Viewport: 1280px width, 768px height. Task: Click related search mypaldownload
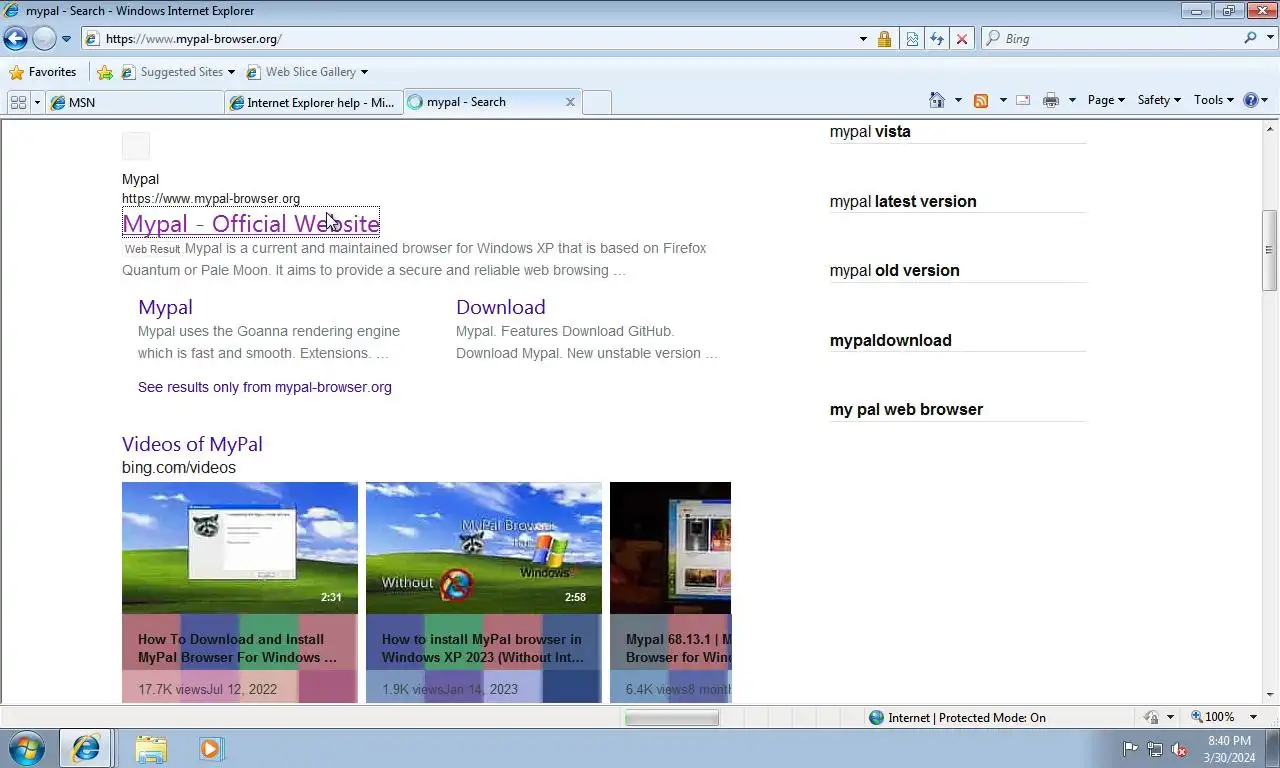[890, 340]
